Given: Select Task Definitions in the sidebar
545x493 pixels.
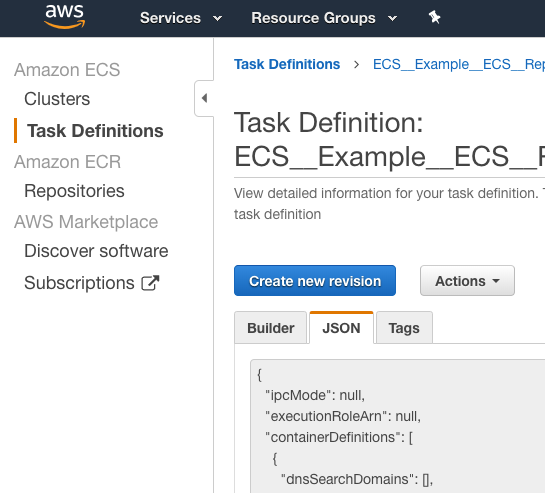Looking at the screenshot, I should 95,131.
